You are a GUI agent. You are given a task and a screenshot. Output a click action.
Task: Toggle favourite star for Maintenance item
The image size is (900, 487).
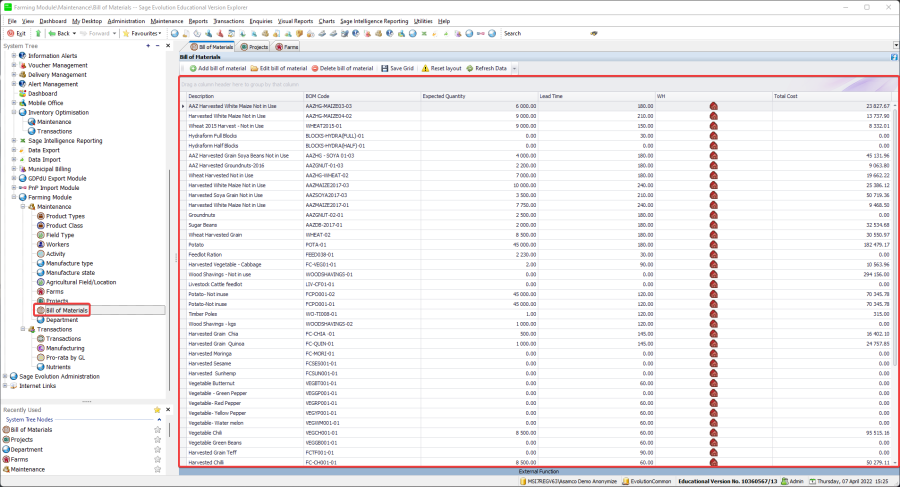pos(157,469)
